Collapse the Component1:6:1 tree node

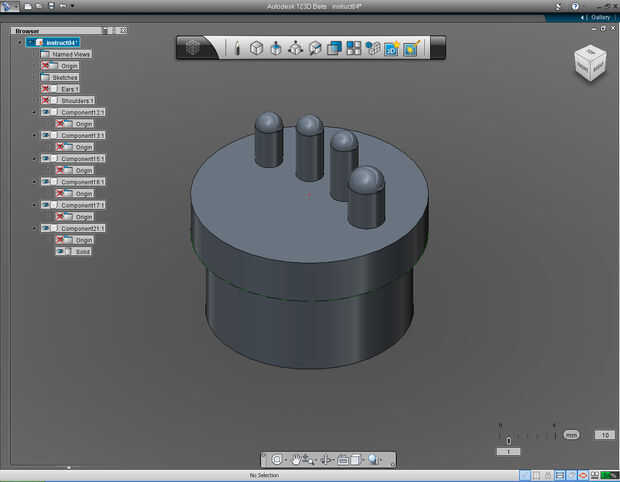(x=34, y=182)
